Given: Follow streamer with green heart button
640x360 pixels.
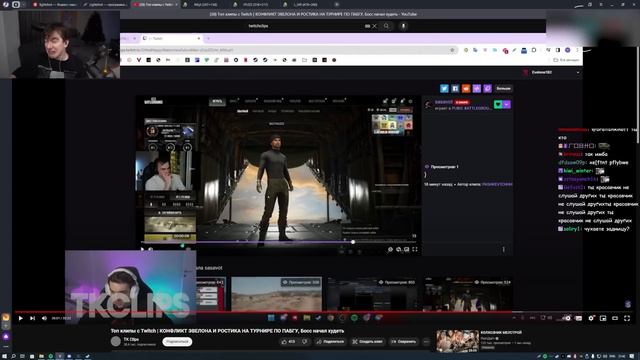Looking at the screenshot, I should point(498,104).
